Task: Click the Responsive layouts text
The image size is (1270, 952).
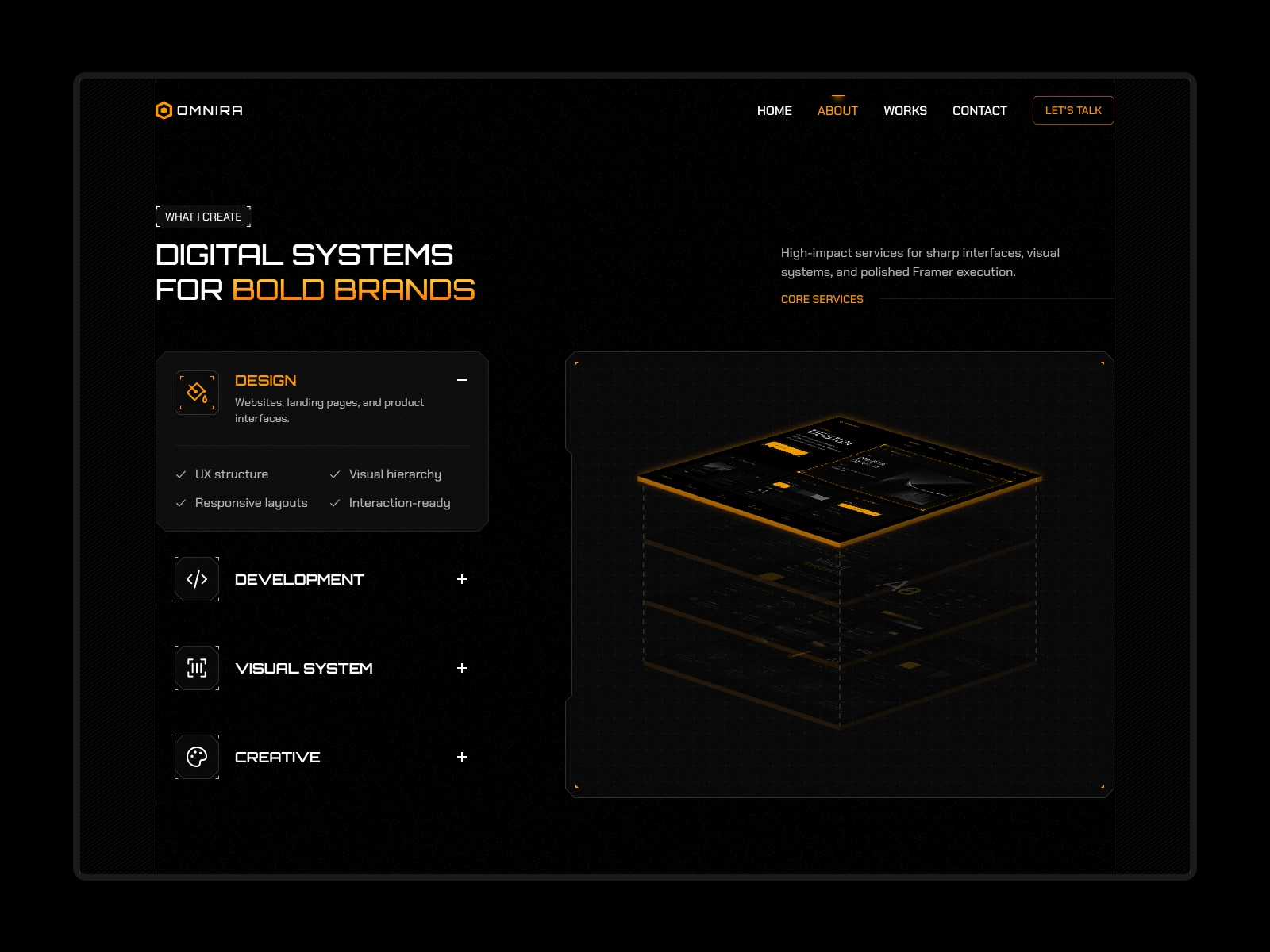Action: tap(252, 503)
